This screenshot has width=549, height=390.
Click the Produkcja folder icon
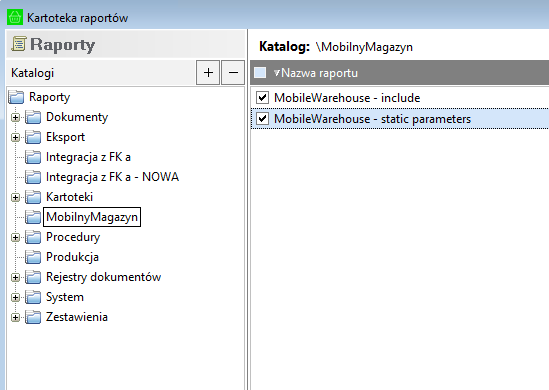[33, 257]
